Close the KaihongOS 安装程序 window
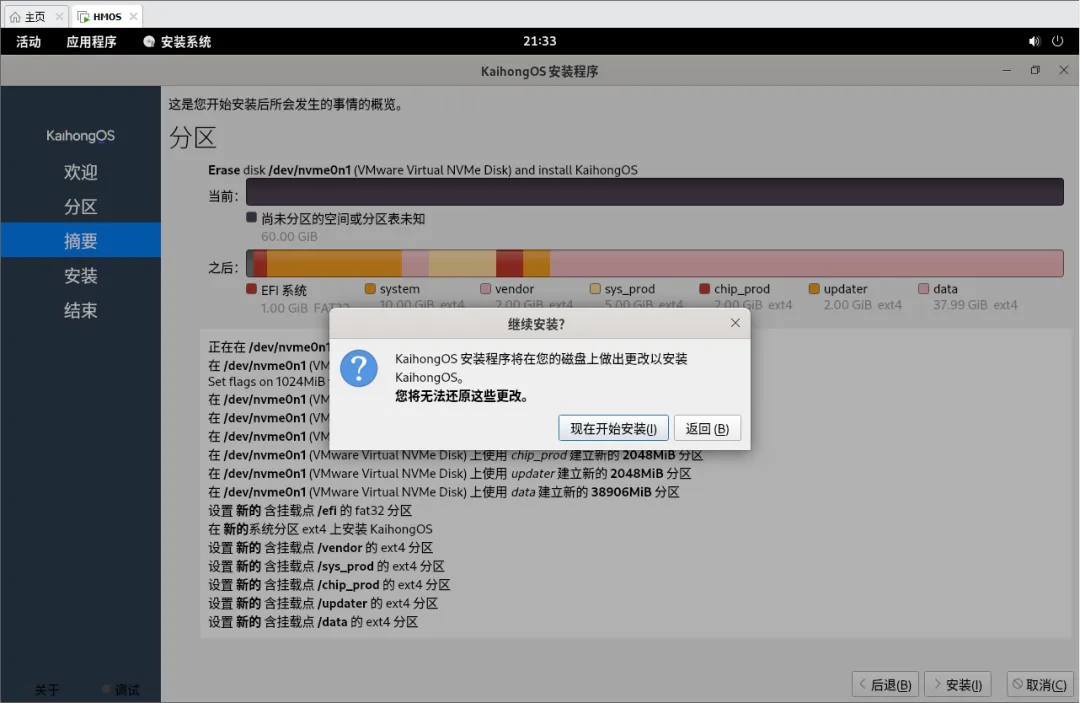This screenshot has width=1080, height=703. coord(1063,70)
